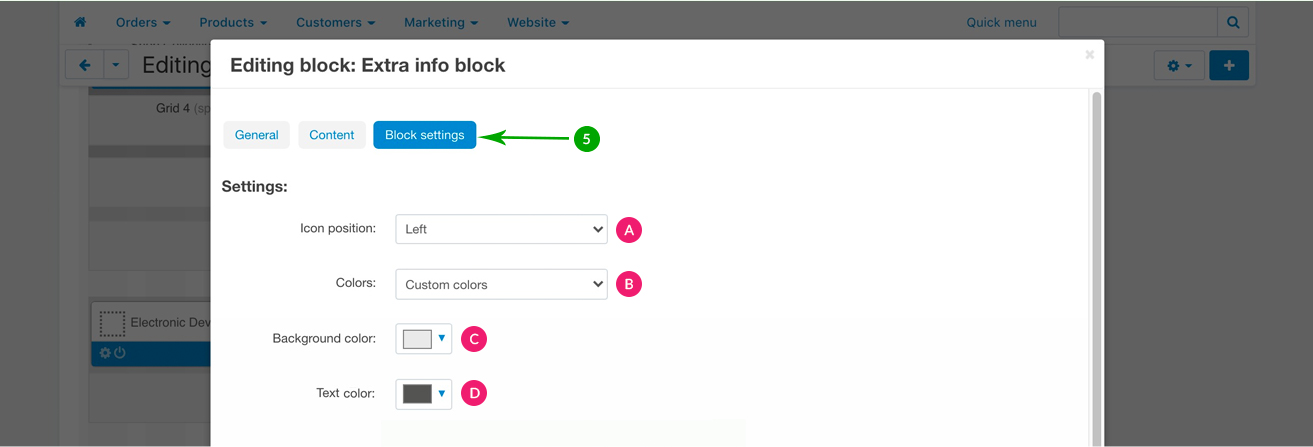Image resolution: width=1313 pixels, height=447 pixels.
Task: Click the blue plus add button
Action: 1229,65
